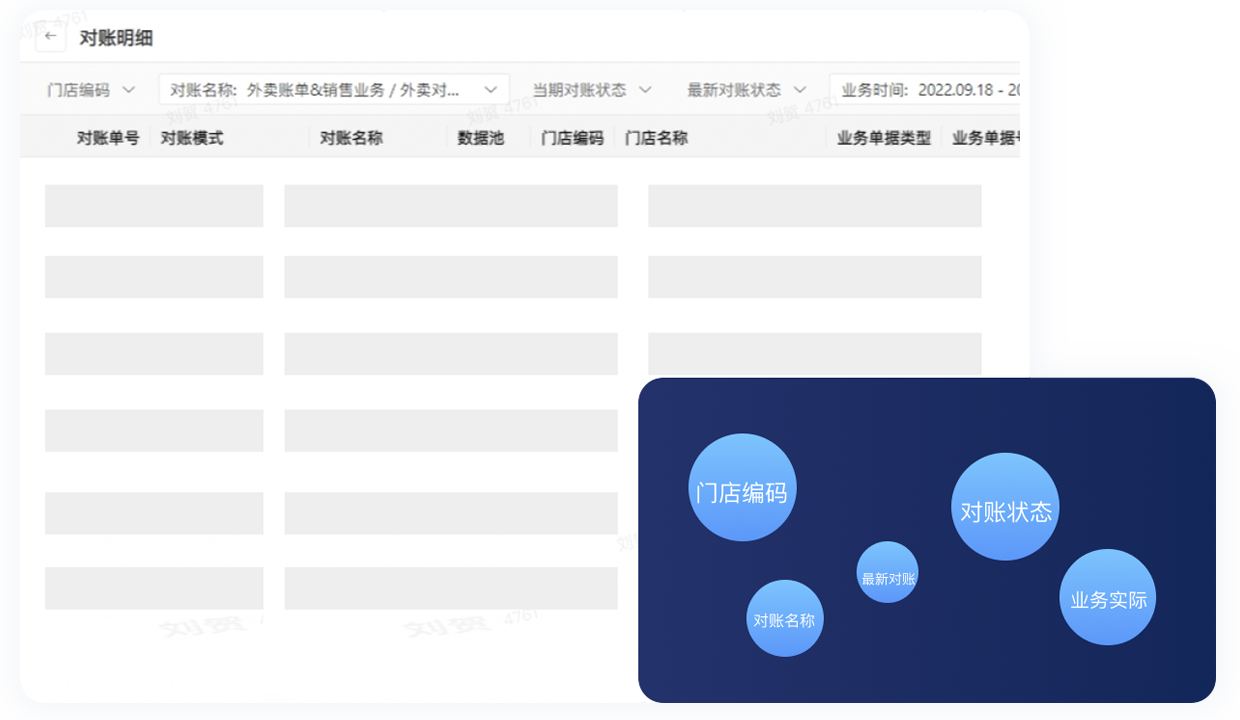
Task: Click the 对账明细 page title
Action: (x=116, y=38)
